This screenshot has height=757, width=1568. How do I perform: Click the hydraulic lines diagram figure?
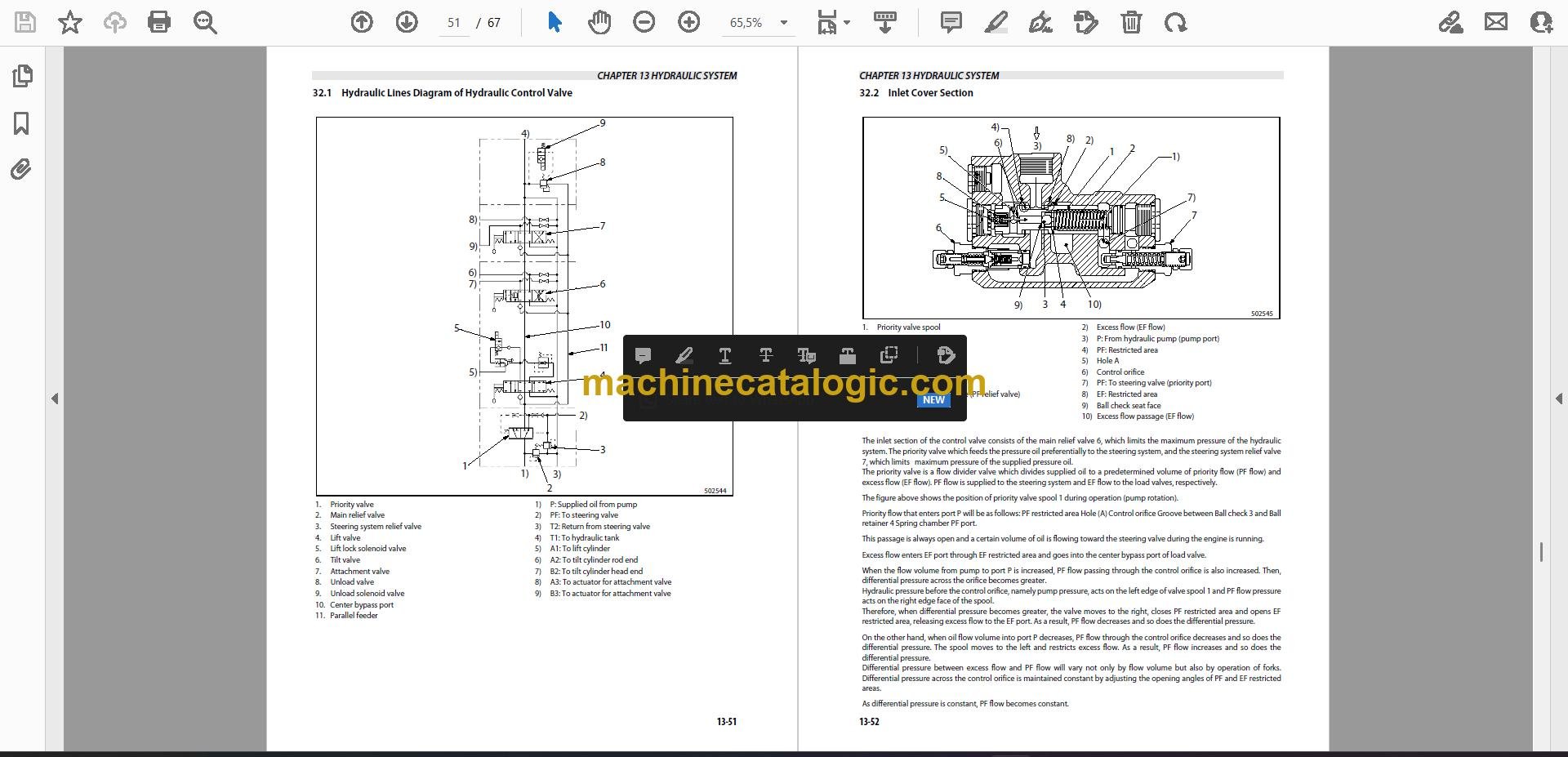[524, 306]
